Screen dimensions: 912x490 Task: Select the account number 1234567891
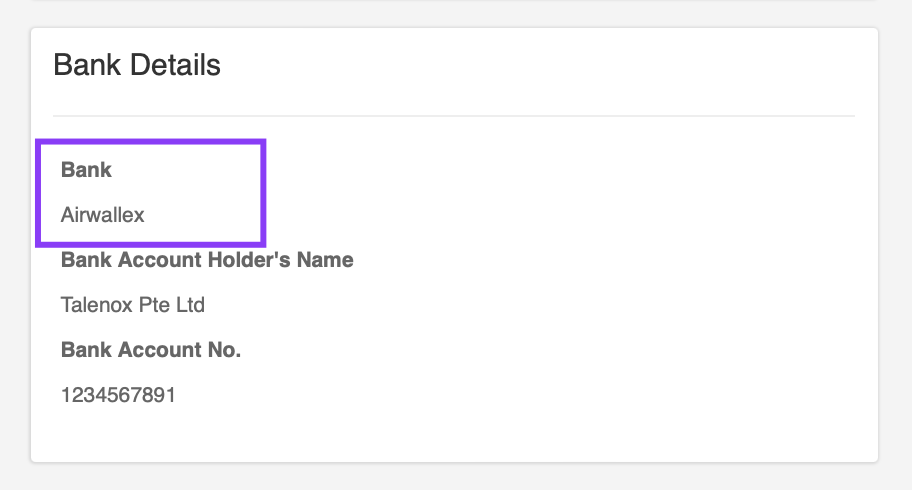click(118, 395)
